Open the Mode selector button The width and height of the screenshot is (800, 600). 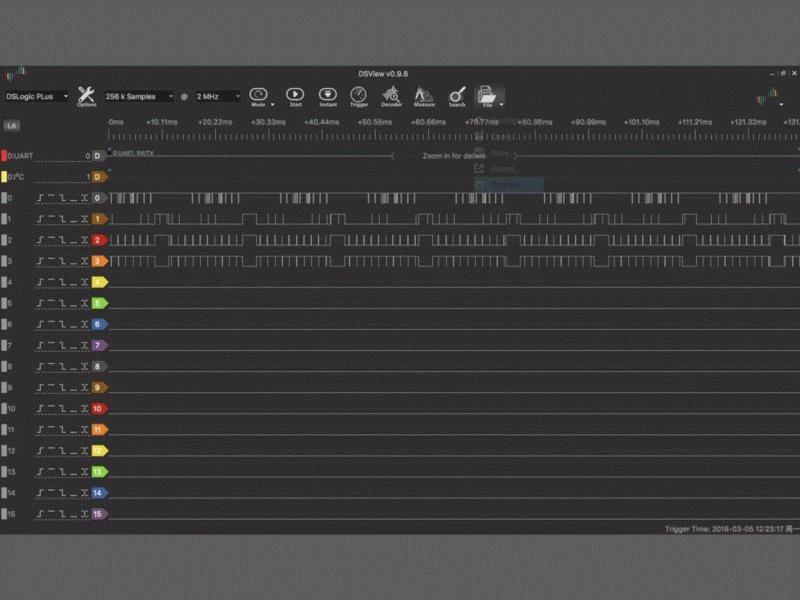point(259,95)
